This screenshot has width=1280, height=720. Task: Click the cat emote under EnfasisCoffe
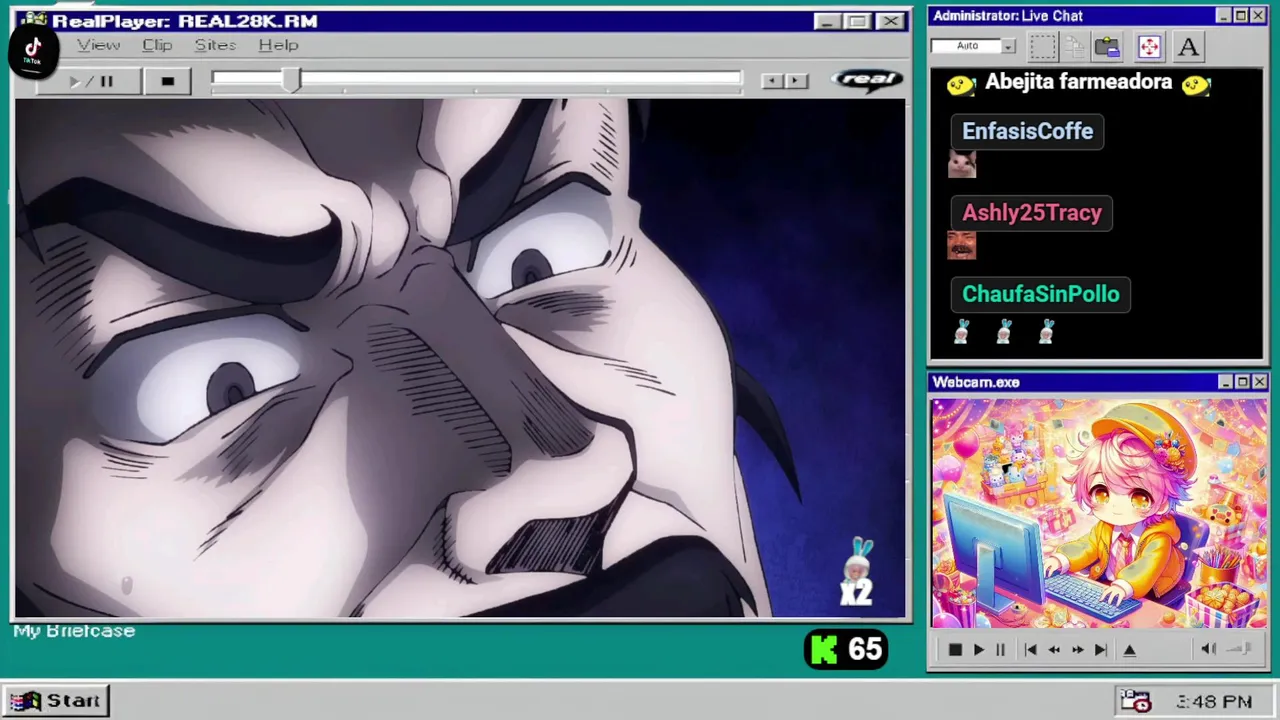point(962,165)
